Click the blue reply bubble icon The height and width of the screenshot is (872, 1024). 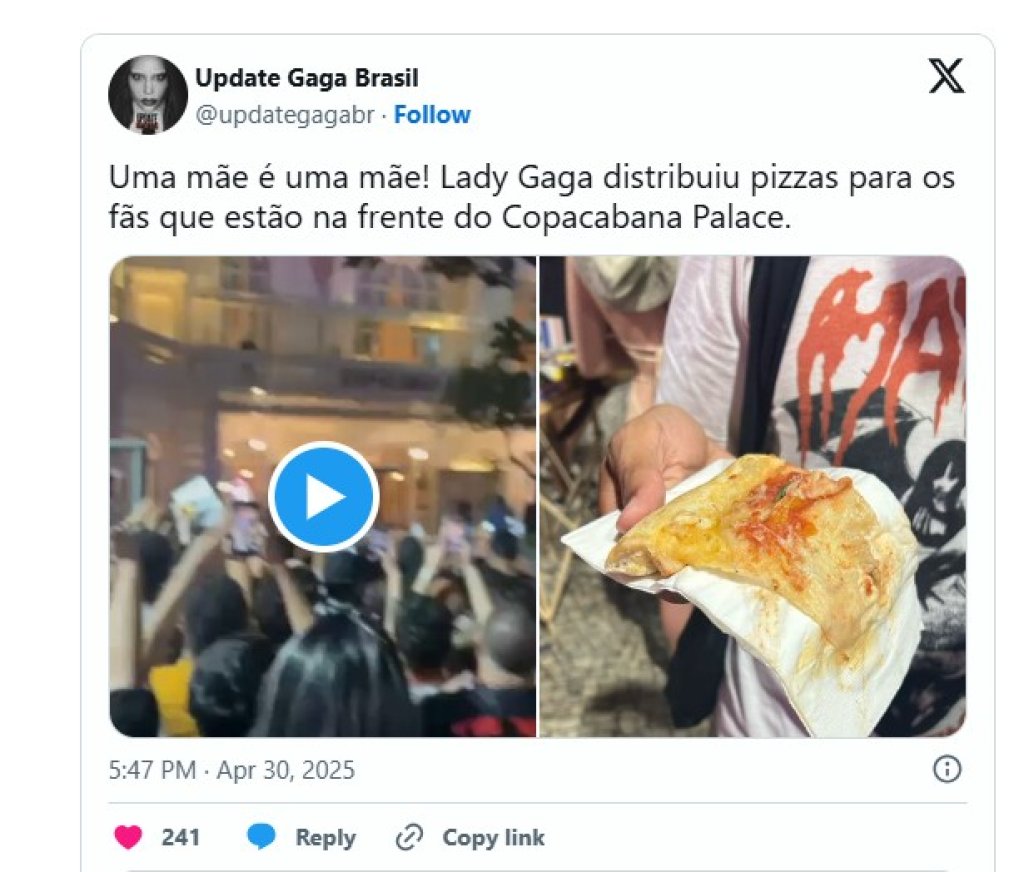coord(261,837)
